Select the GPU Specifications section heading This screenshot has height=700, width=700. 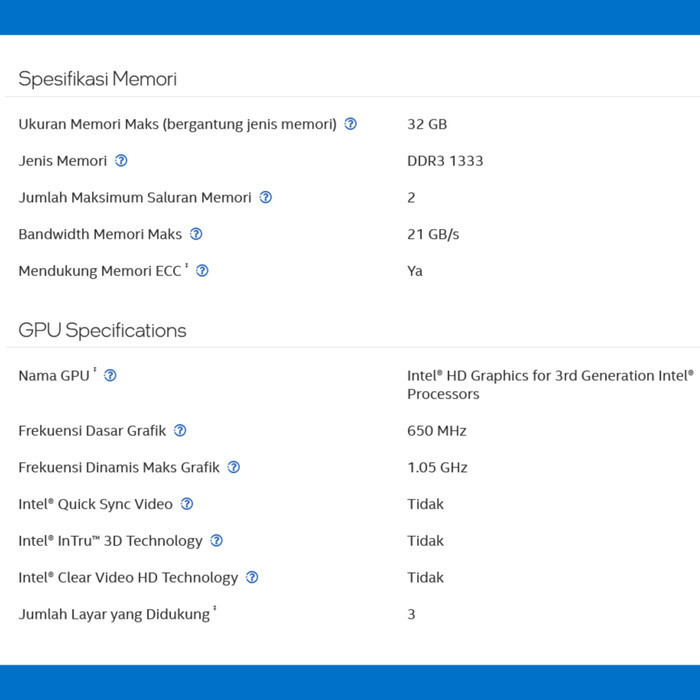pos(102,330)
